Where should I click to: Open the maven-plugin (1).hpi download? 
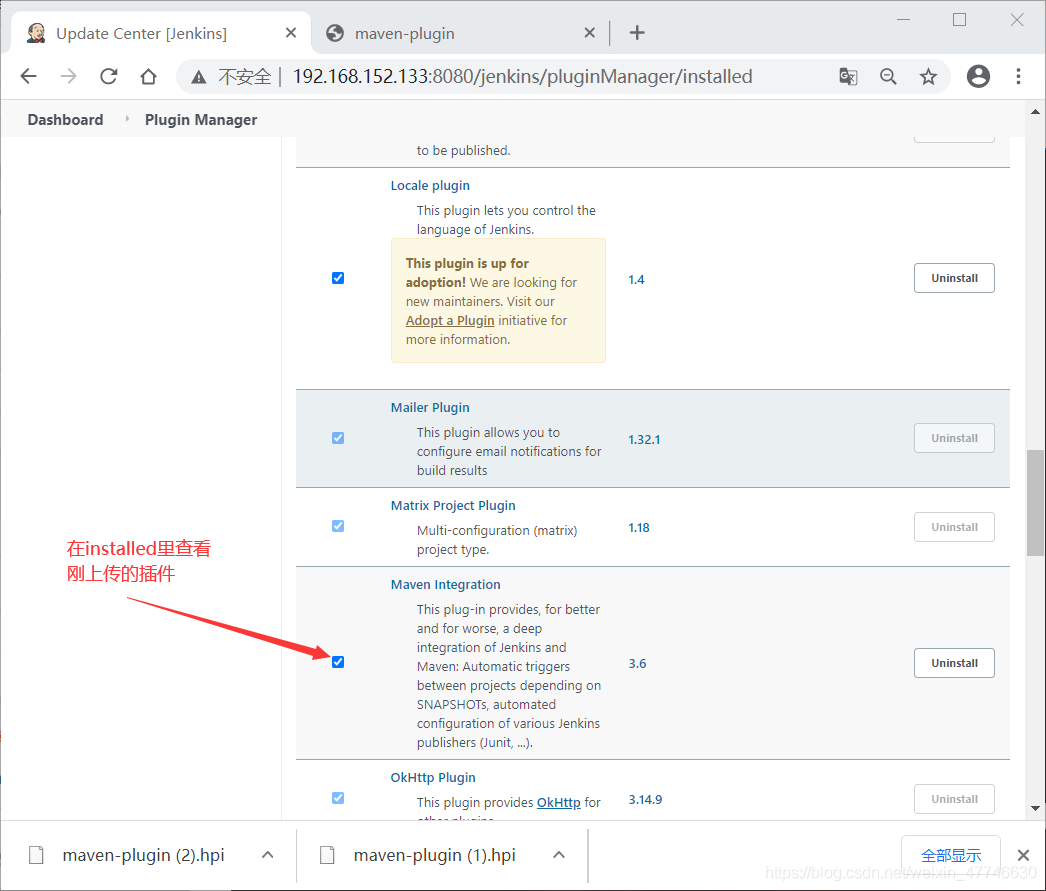[x=434, y=854]
